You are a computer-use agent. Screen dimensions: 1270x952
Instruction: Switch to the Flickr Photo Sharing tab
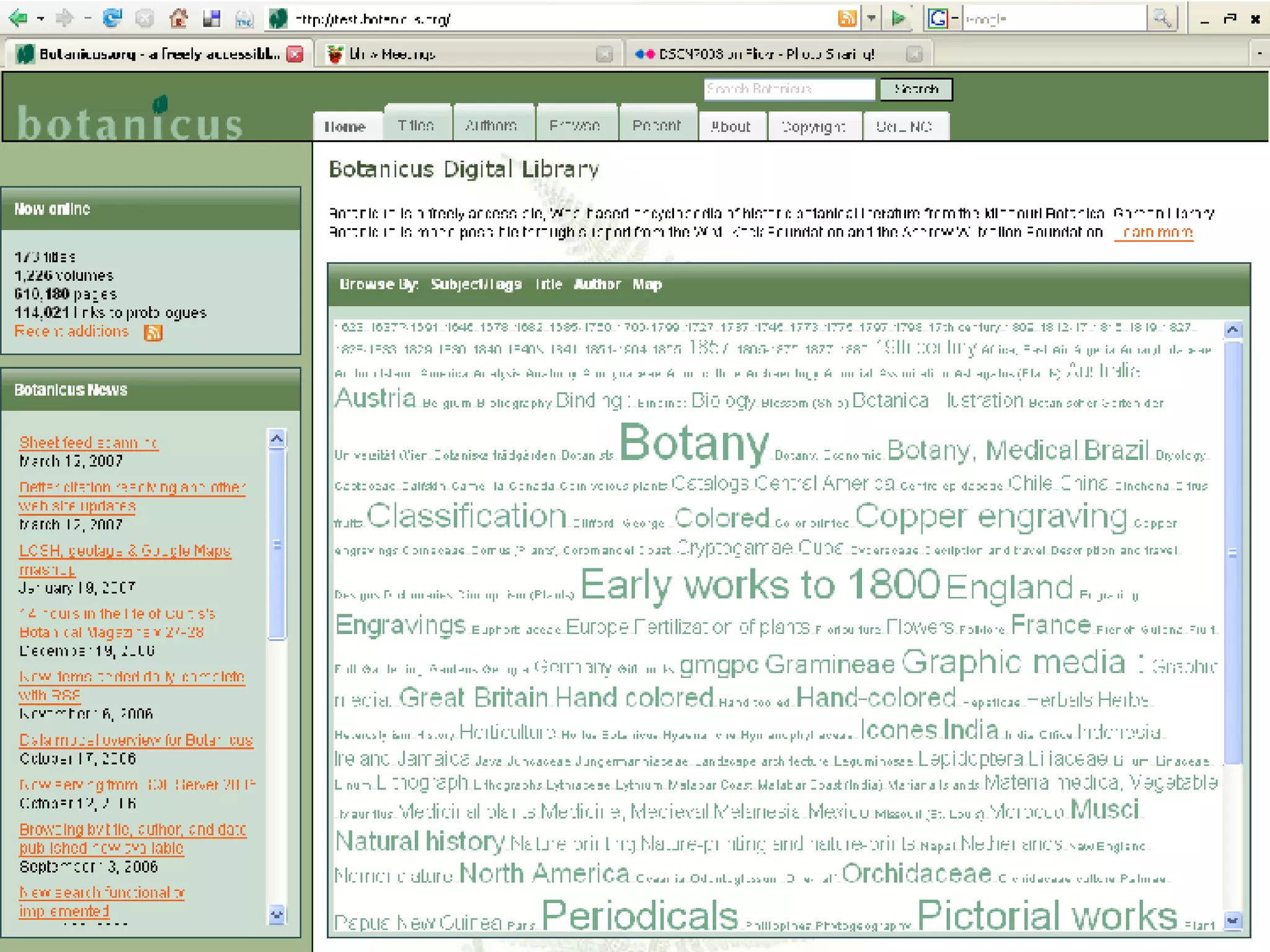point(779,55)
